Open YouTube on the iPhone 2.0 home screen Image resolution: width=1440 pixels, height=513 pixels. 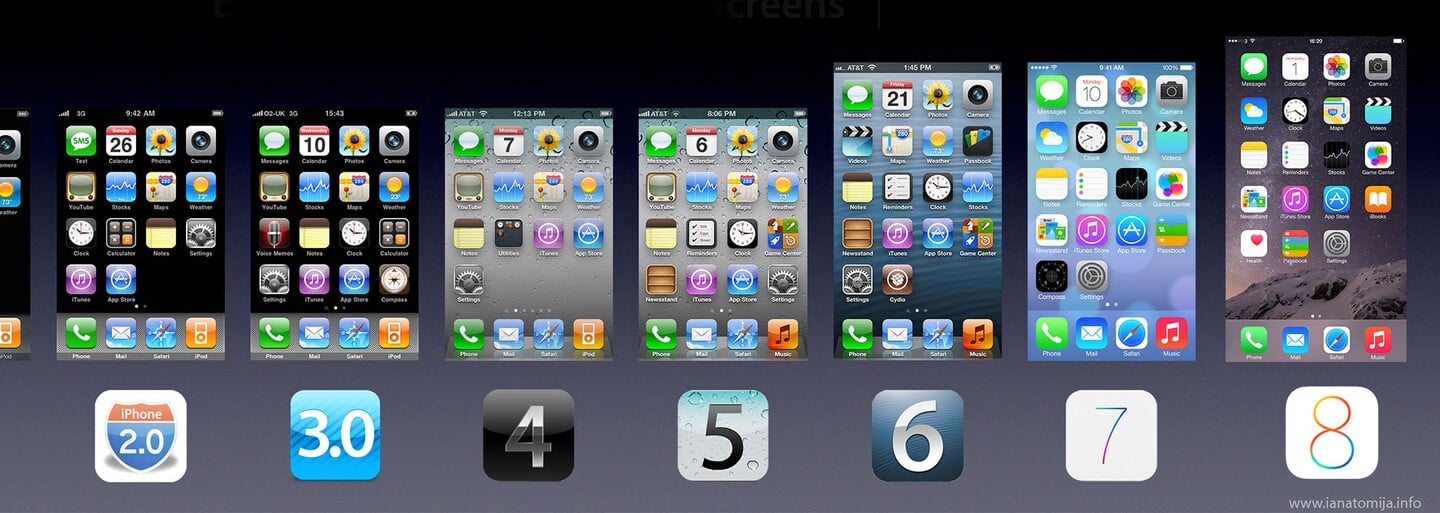pos(81,187)
